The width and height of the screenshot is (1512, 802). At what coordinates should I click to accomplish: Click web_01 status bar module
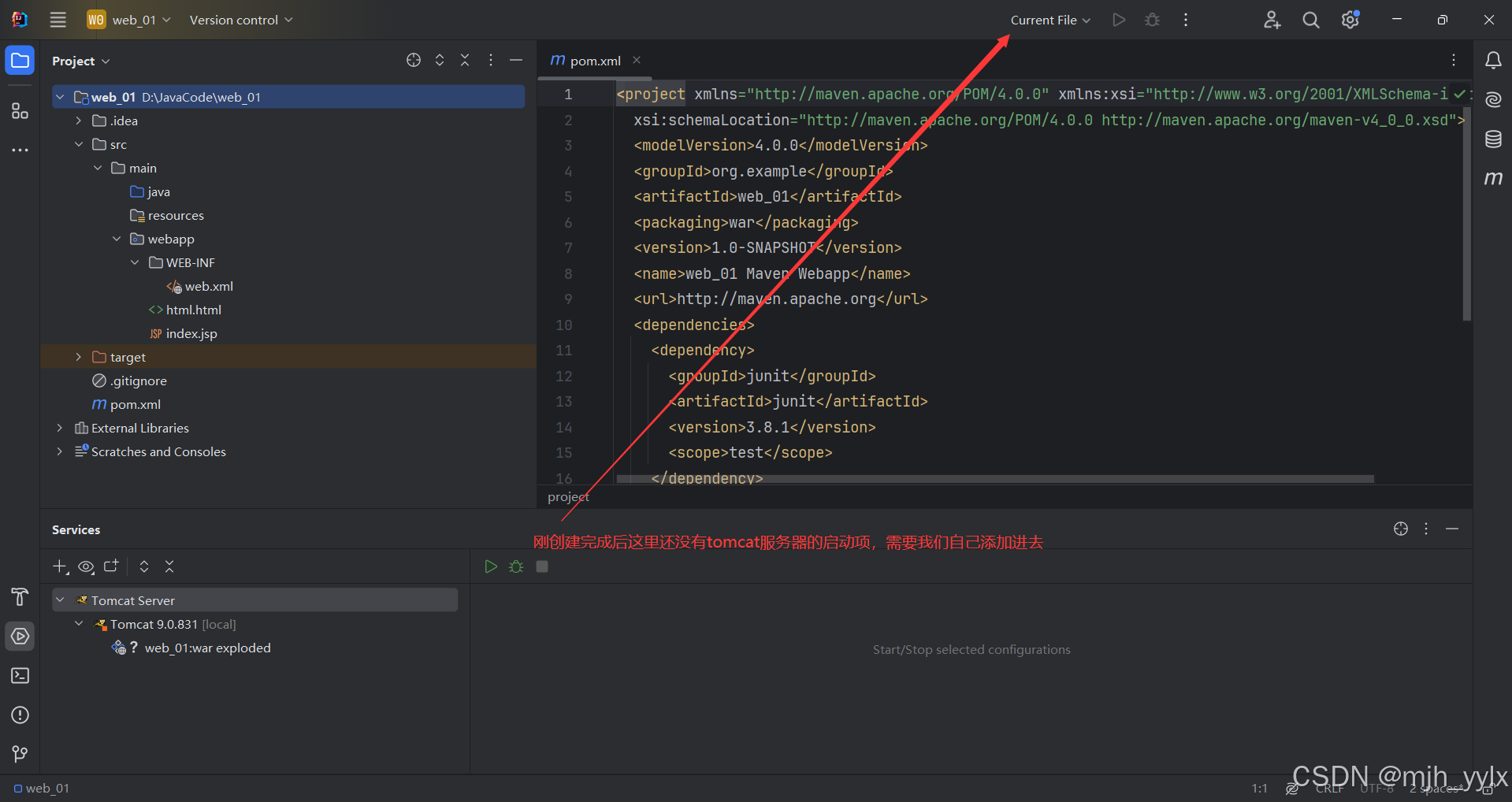pos(42,788)
